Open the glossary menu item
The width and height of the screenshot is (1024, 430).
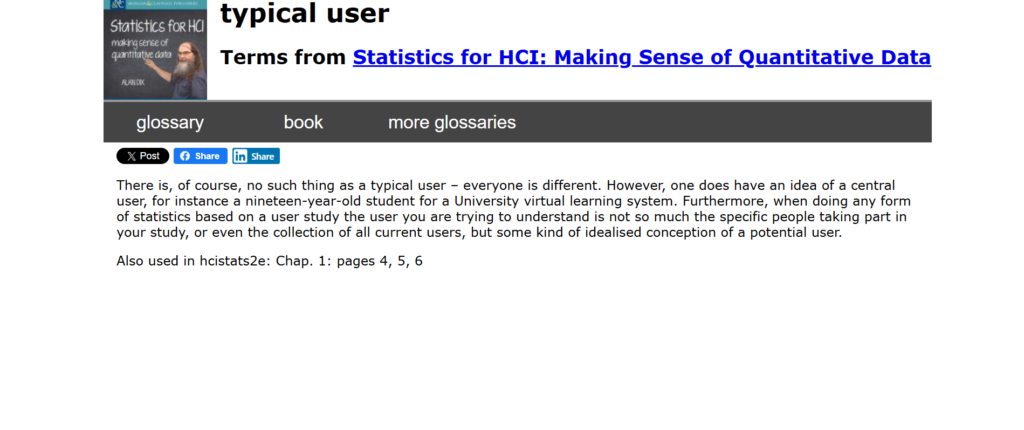pos(170,122)
